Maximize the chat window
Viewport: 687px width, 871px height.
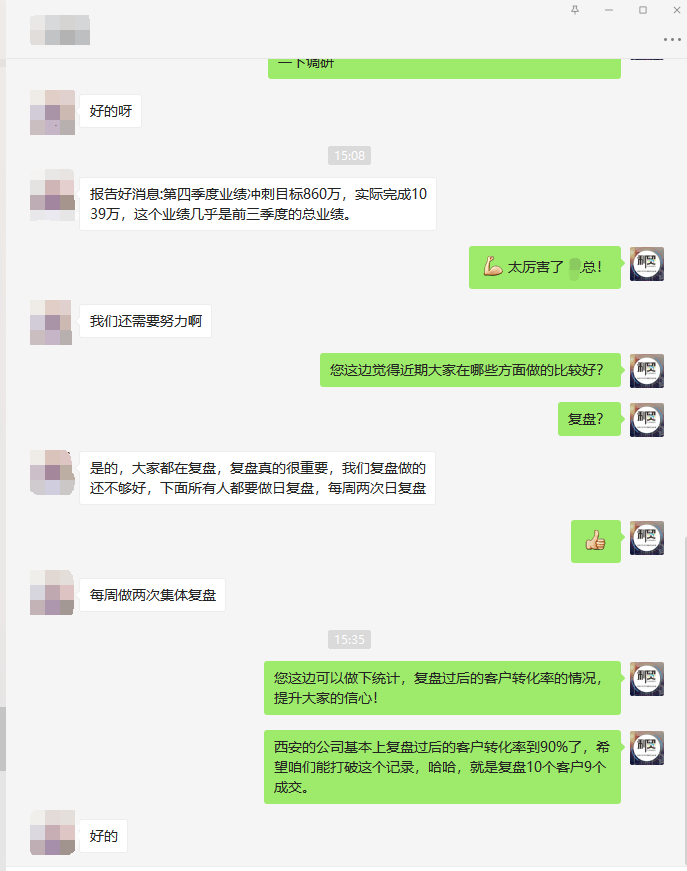(x=643, y=10)
